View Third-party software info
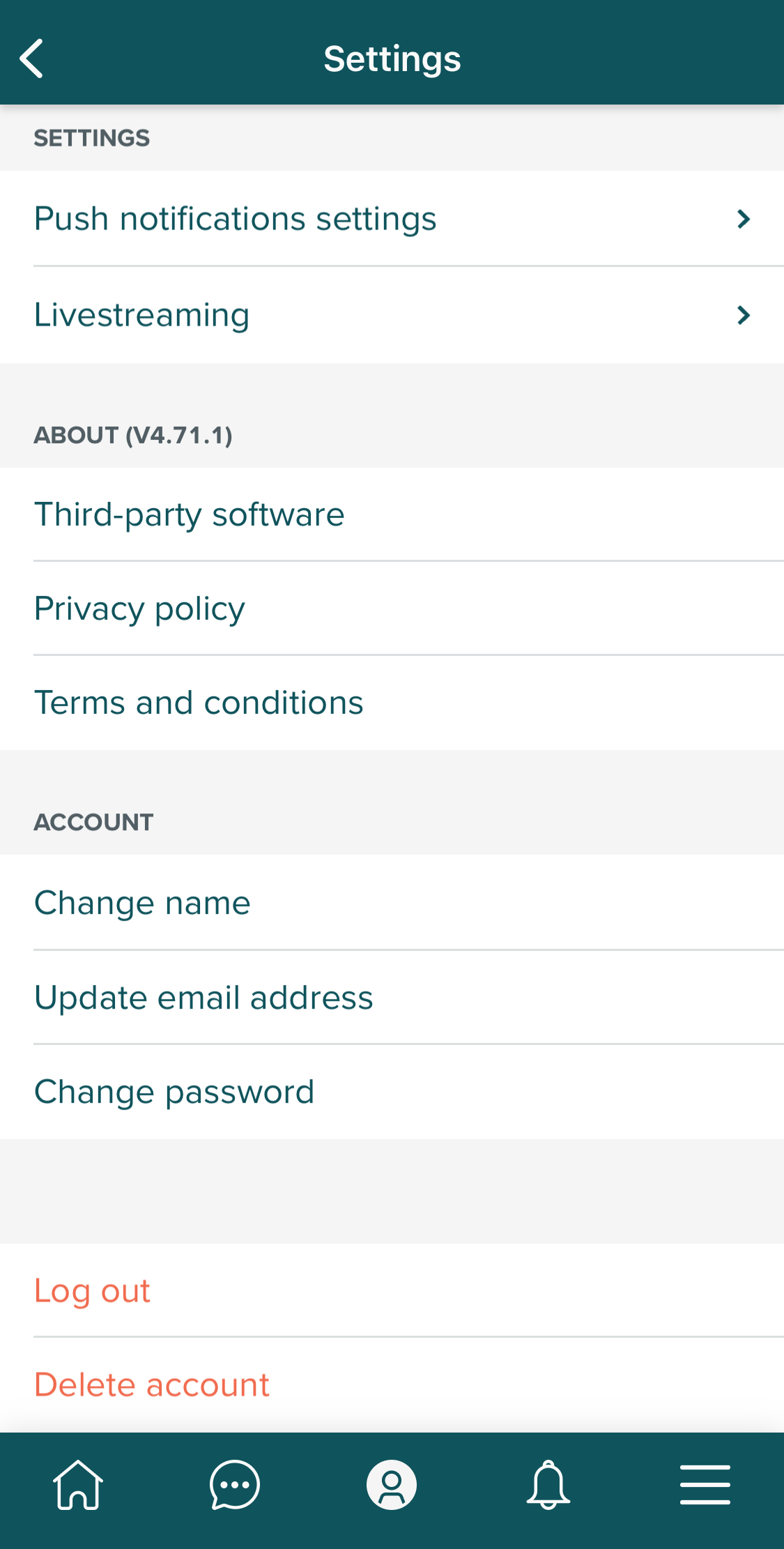 (x=190, y=514)
